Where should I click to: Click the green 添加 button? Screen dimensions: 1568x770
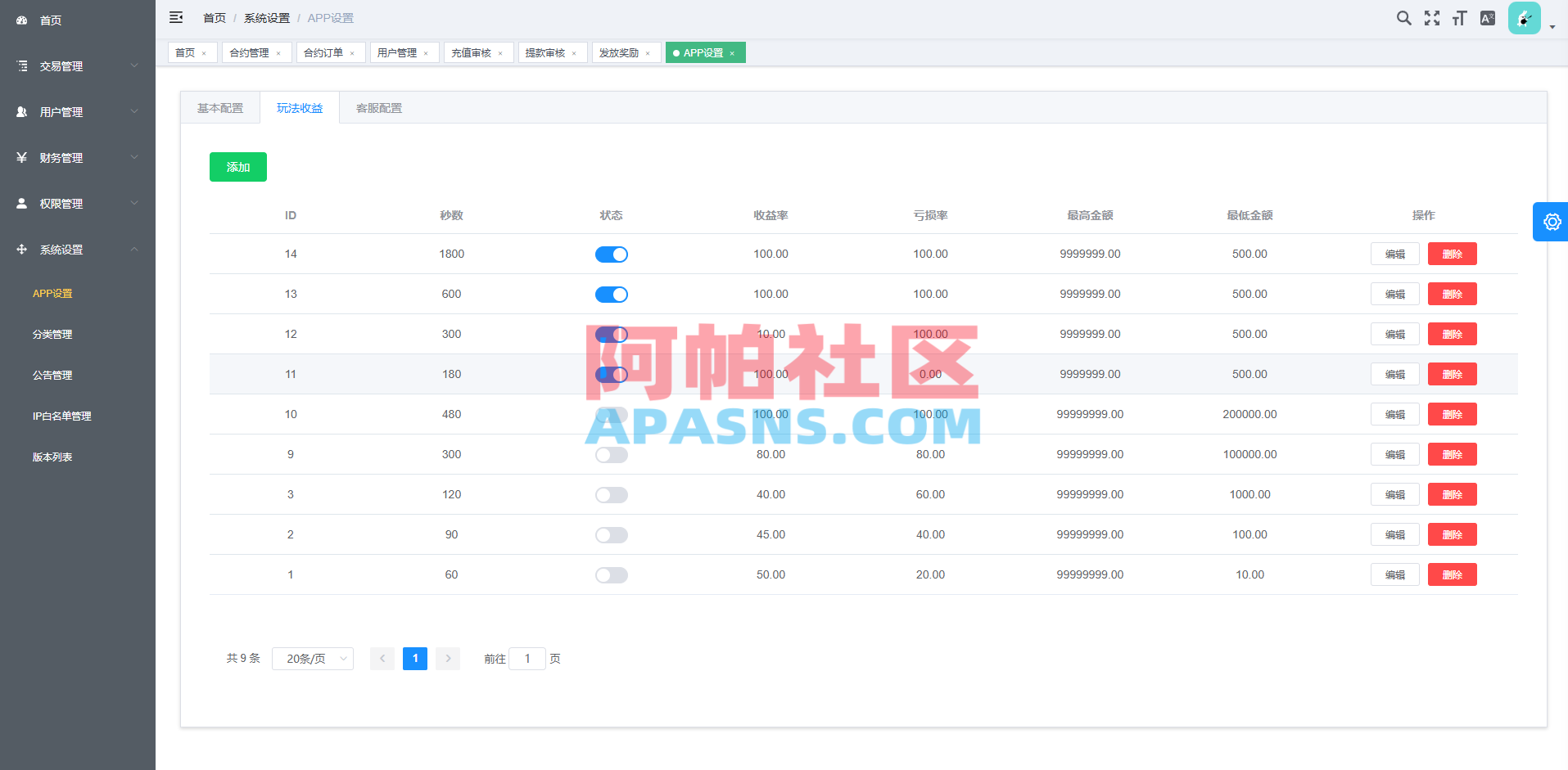pos(237,166)
